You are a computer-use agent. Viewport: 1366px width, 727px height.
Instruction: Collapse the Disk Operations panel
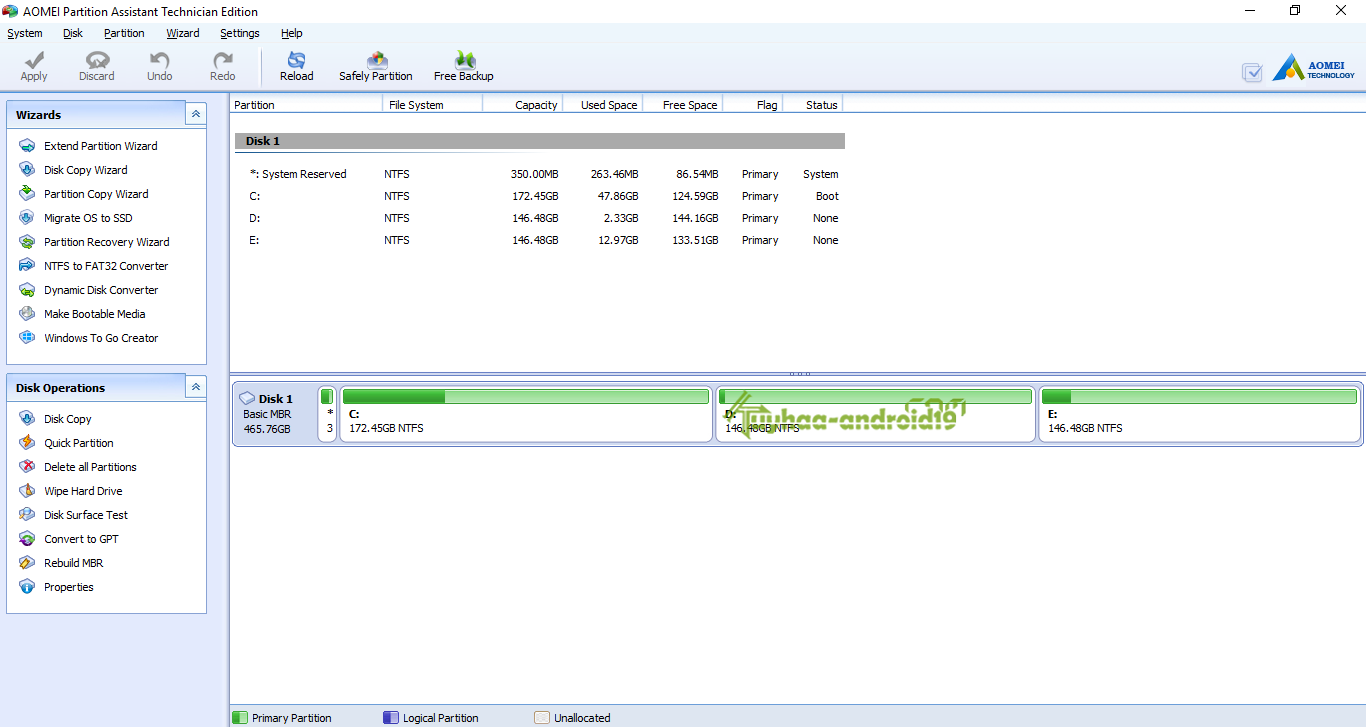point(196,387)
